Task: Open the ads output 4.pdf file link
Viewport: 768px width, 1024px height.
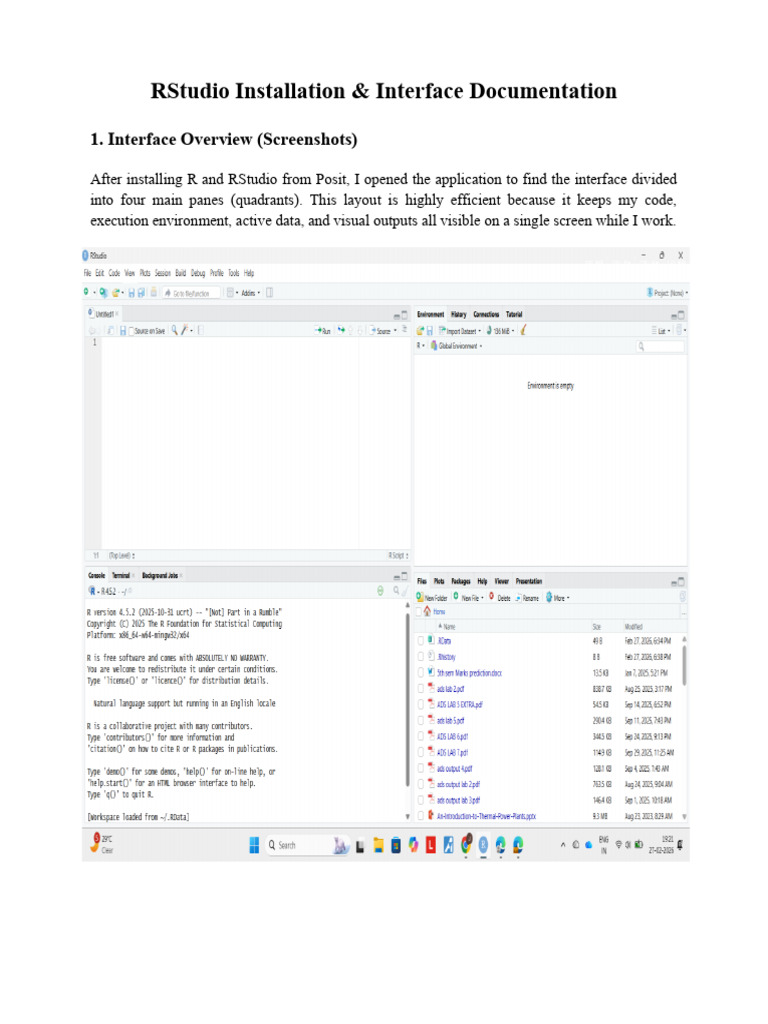Action: pos(455,769)
